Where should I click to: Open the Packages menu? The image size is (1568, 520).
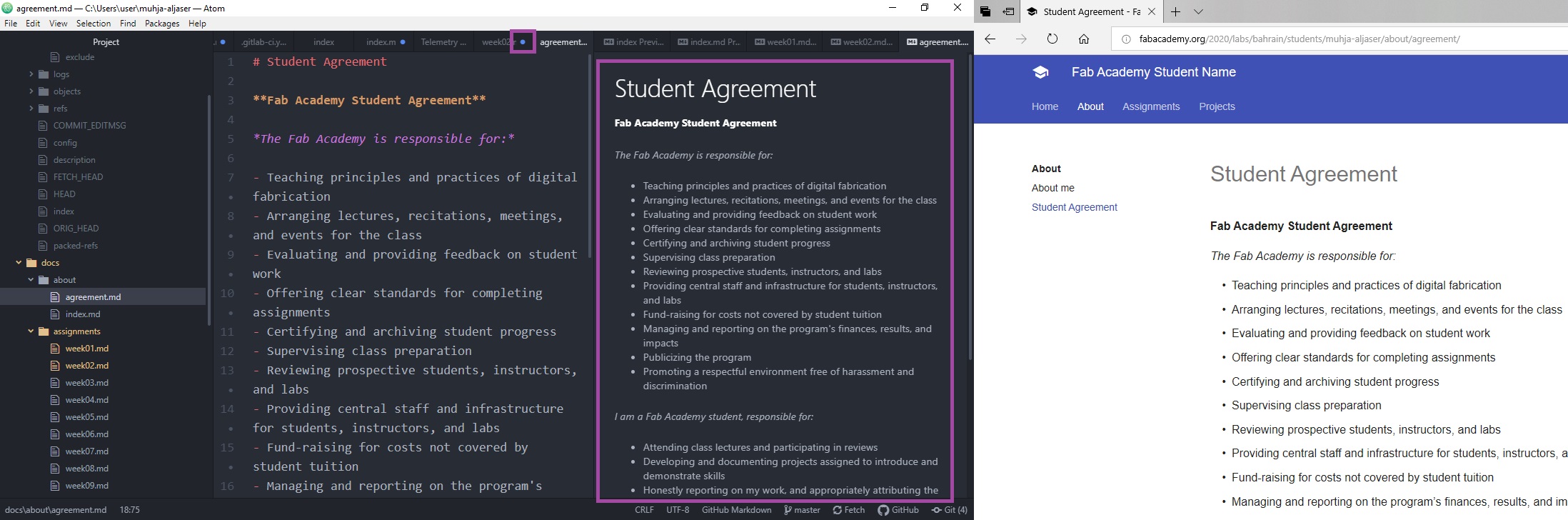(162, 24)
